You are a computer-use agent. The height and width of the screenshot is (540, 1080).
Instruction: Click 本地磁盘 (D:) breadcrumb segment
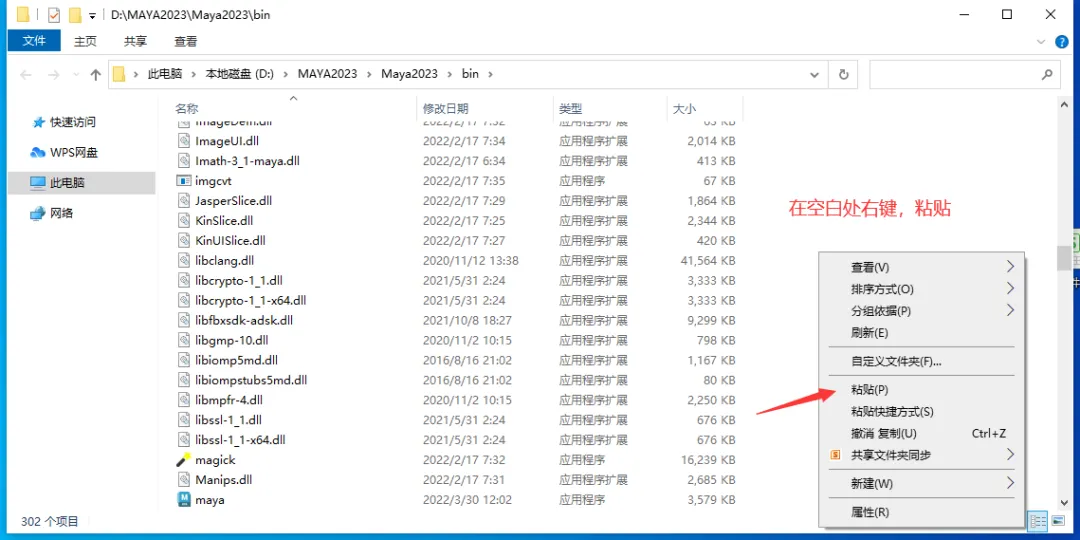click(240, 74)
